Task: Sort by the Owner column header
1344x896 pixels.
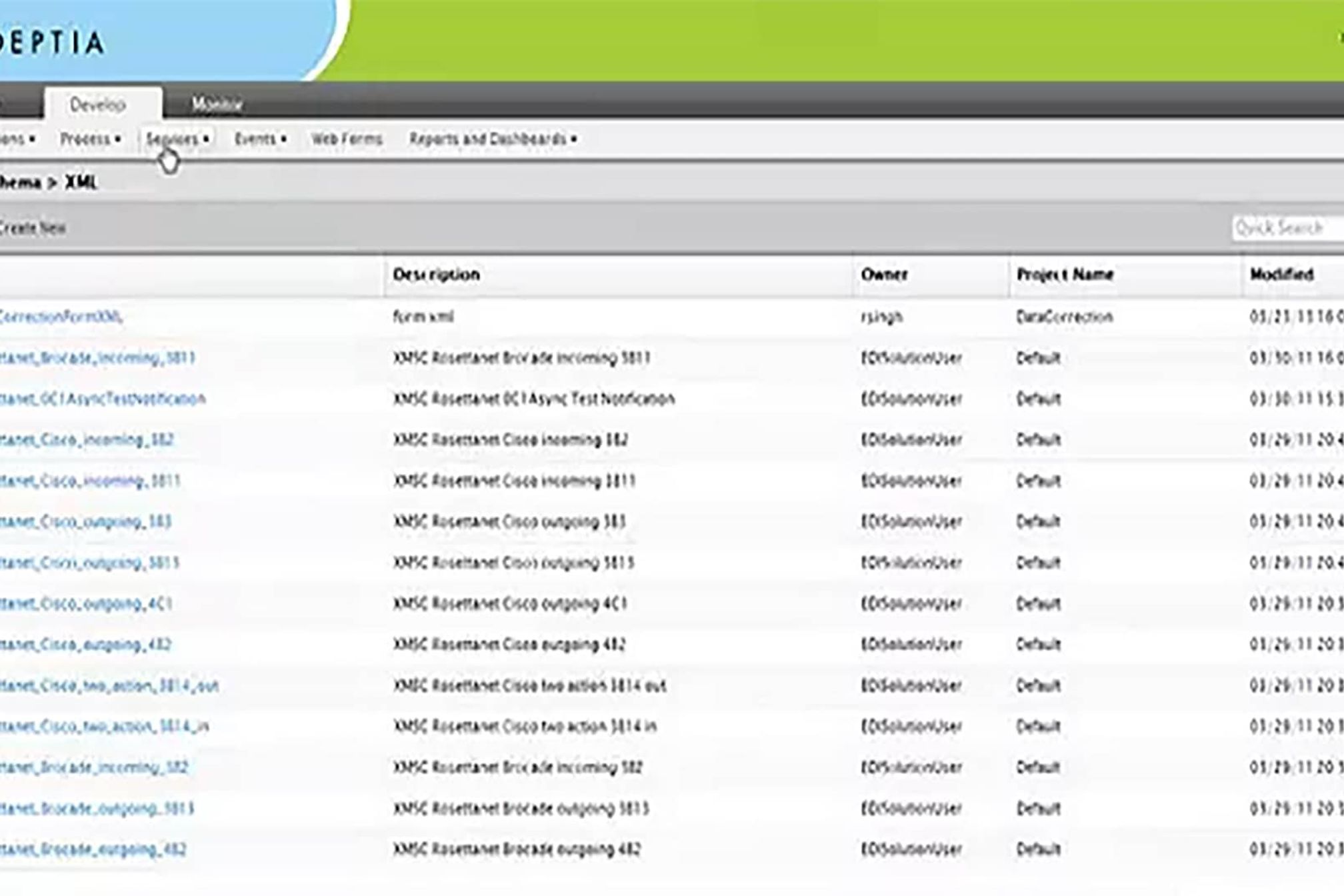Action: tap(884, 275)
